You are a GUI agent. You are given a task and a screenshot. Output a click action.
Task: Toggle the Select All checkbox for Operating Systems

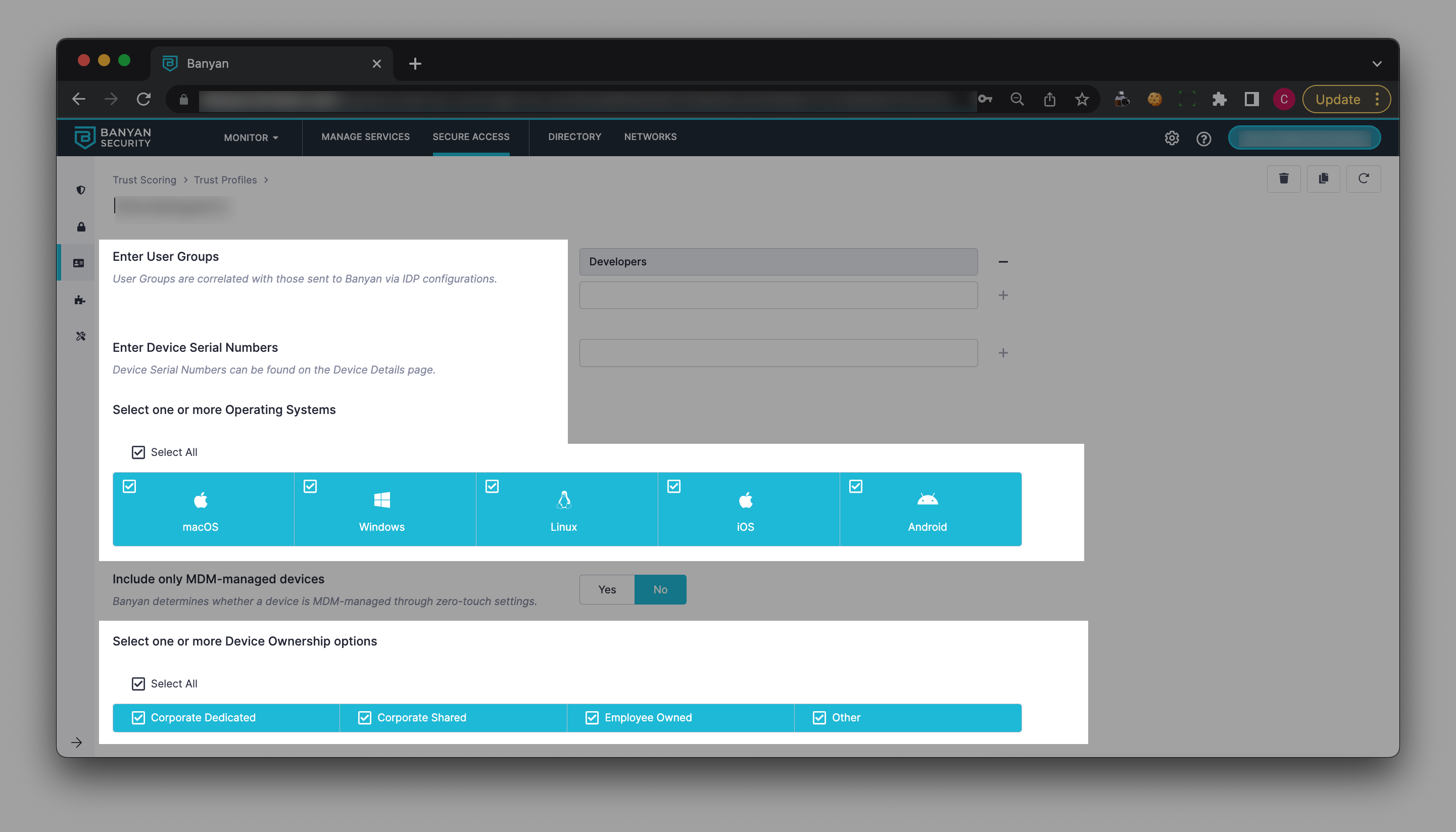tap(138, 452)
